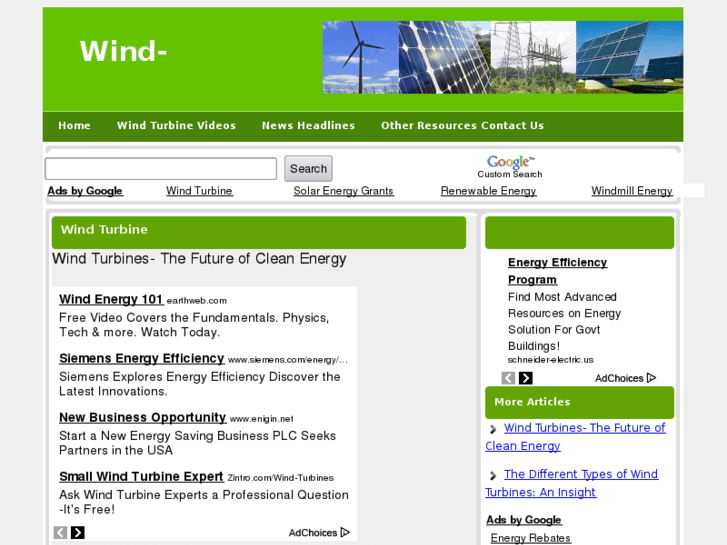
Task: Open the Home menu item
Action: [x=74, y=125]
